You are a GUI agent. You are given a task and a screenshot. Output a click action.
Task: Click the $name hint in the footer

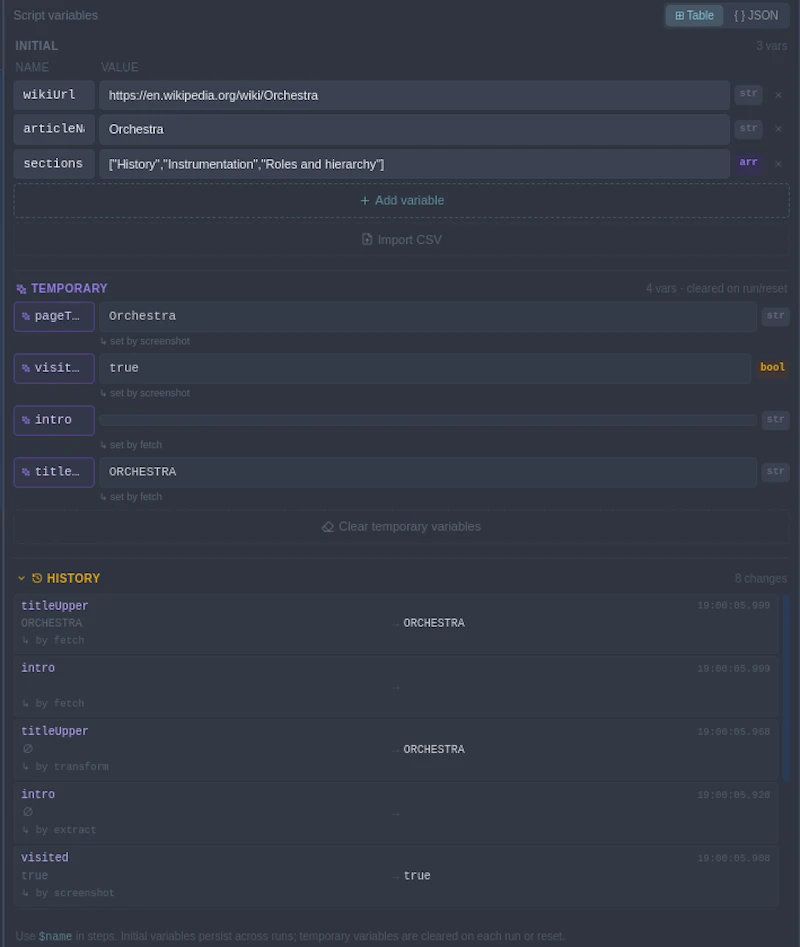click(55, 936)
